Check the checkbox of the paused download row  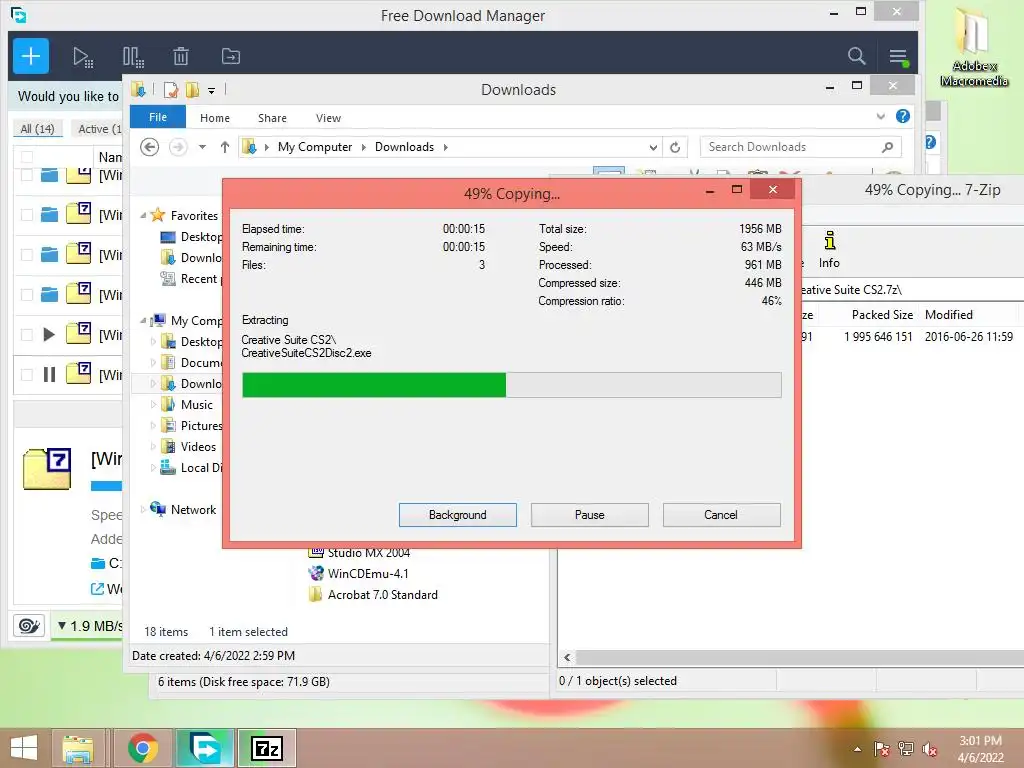[27, 375]
